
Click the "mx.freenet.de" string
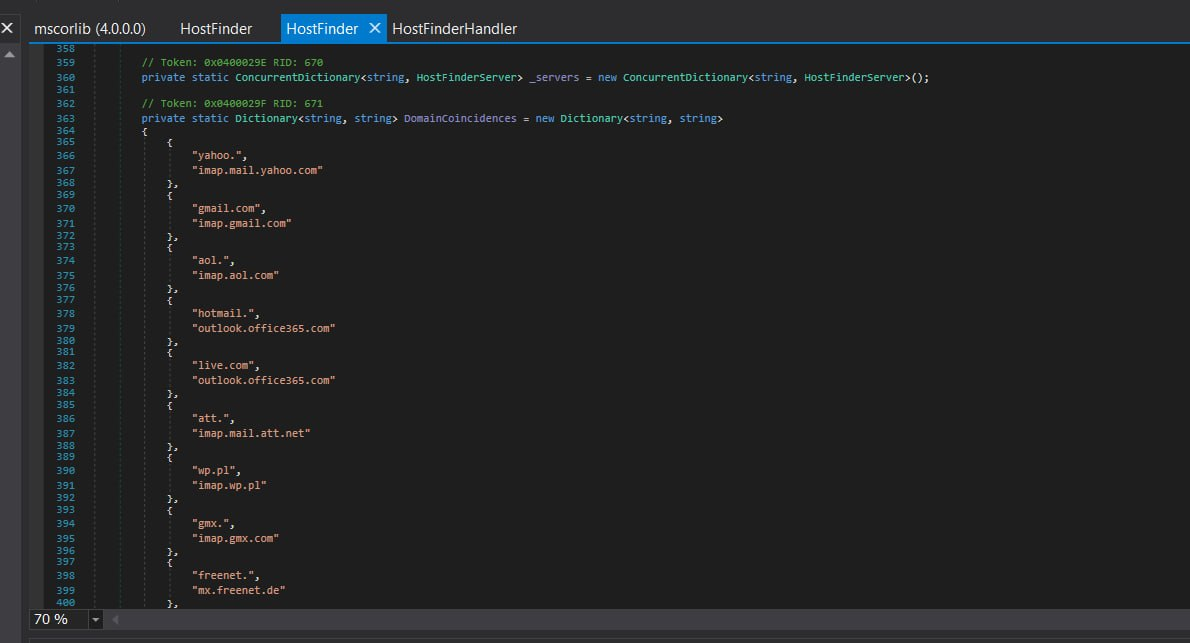[238, 591]
